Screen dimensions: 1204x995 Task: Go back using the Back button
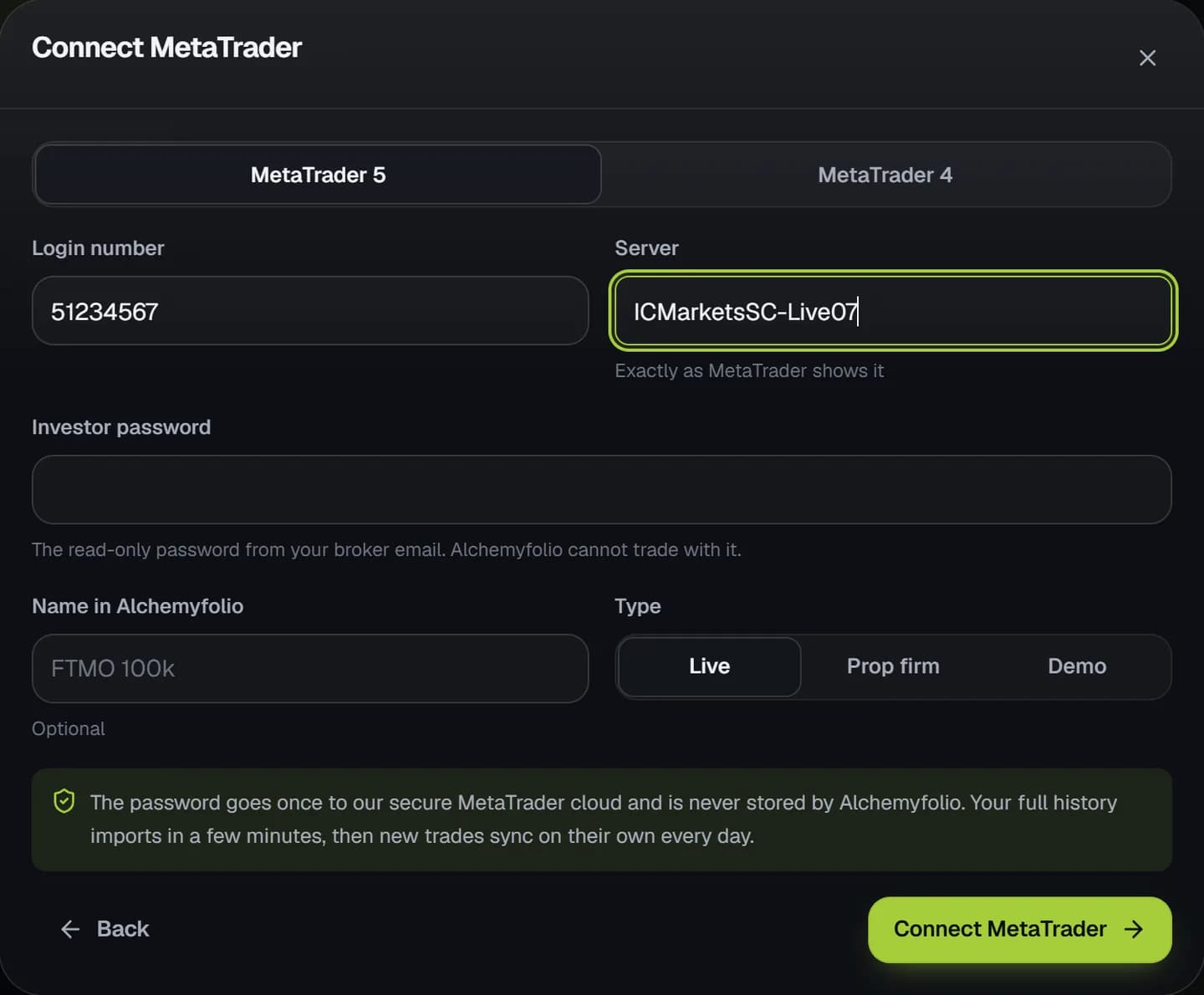coord(105,929)
